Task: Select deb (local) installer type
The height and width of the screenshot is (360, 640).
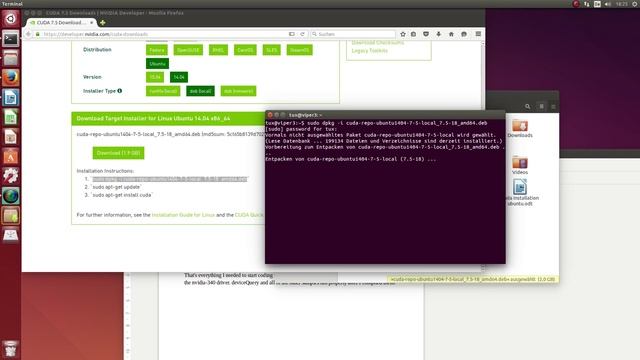Action: pyautogui.click(x=200, y=91)
